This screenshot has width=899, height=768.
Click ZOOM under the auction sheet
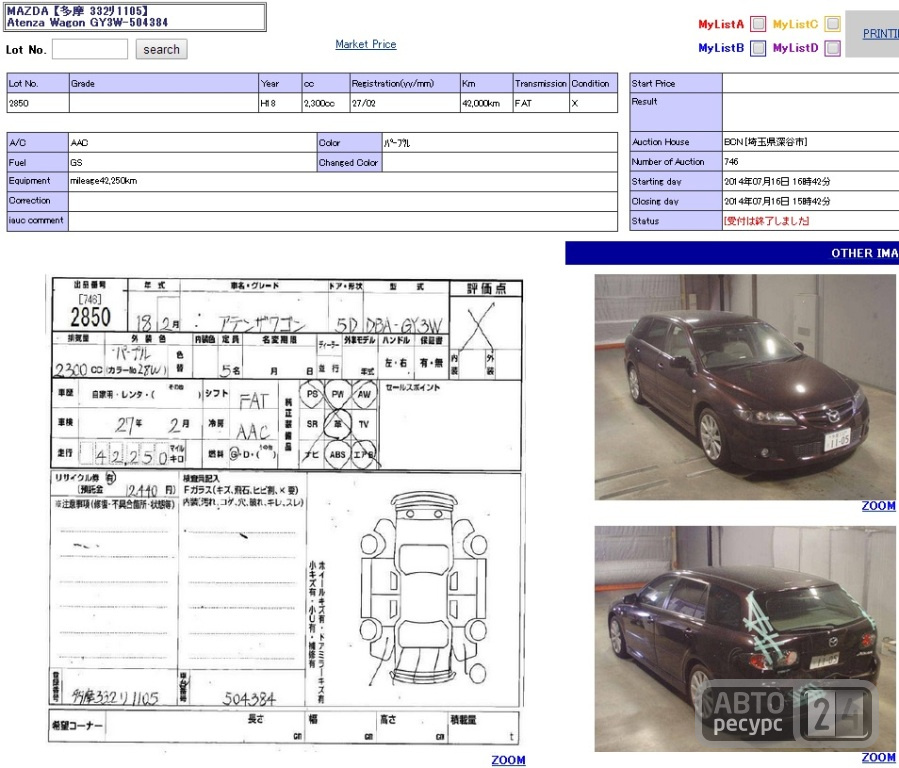click(x=508, y=759)
